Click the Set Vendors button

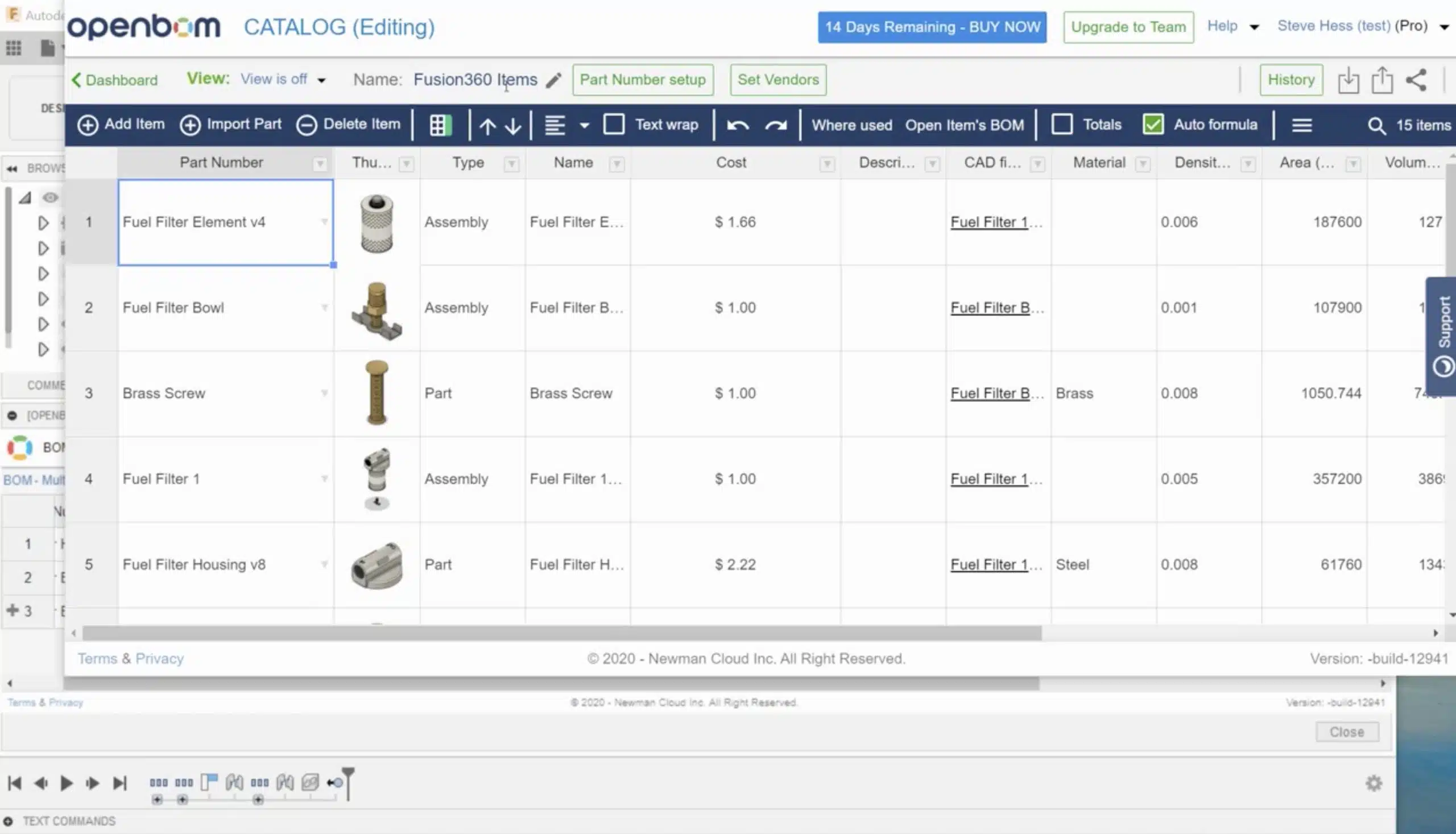778,80
